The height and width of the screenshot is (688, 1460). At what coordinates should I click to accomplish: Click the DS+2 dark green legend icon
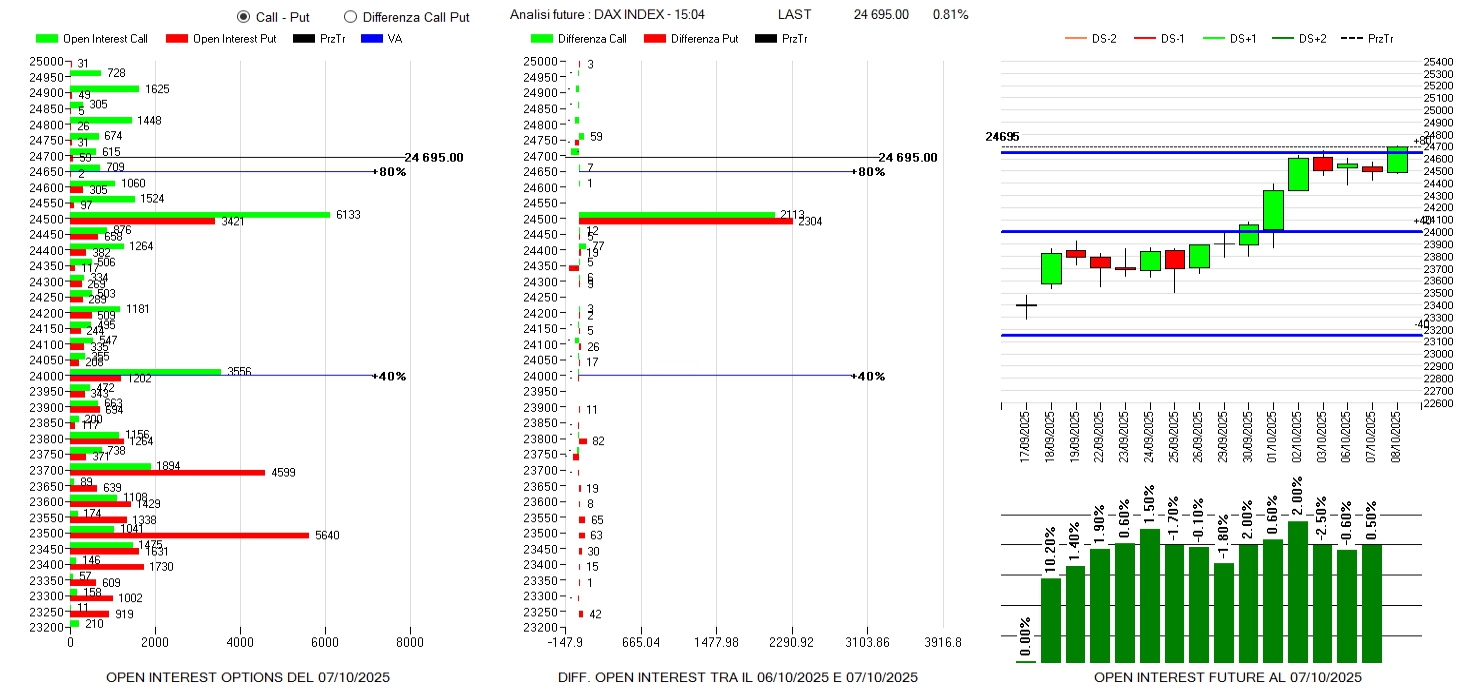tap(1283, 39)
